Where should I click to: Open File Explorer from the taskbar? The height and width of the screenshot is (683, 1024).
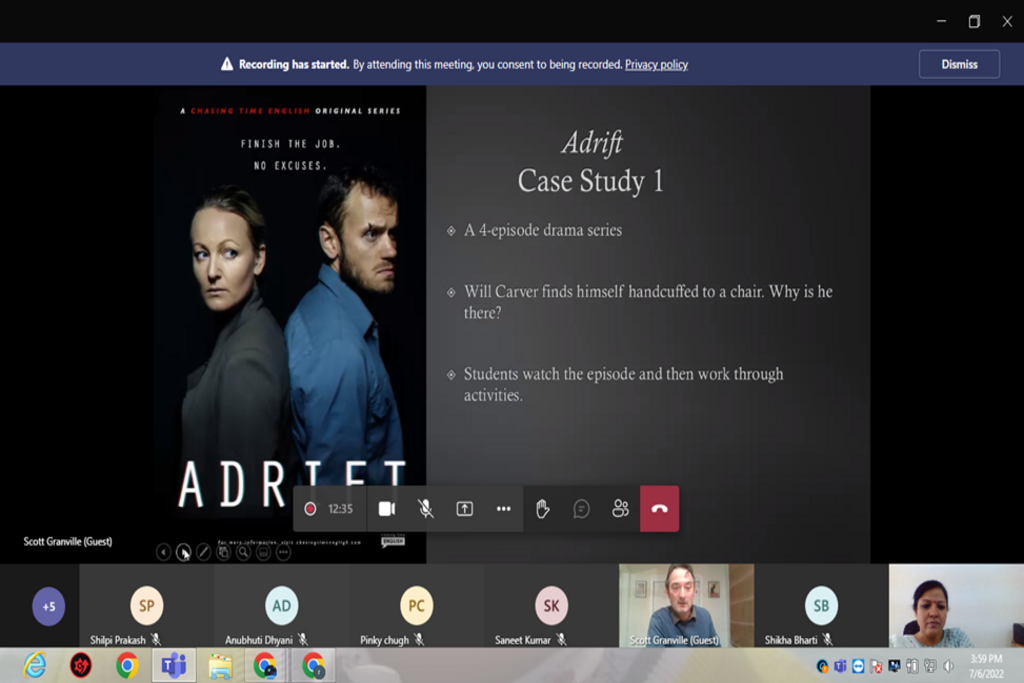click(x=220, y=666)
